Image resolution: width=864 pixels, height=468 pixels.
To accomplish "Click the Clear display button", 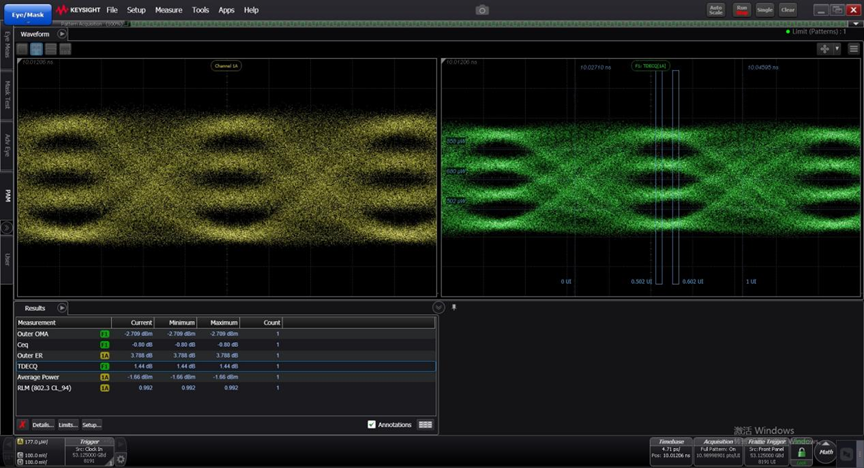I will pyautogui.click(x=788, y=9).
